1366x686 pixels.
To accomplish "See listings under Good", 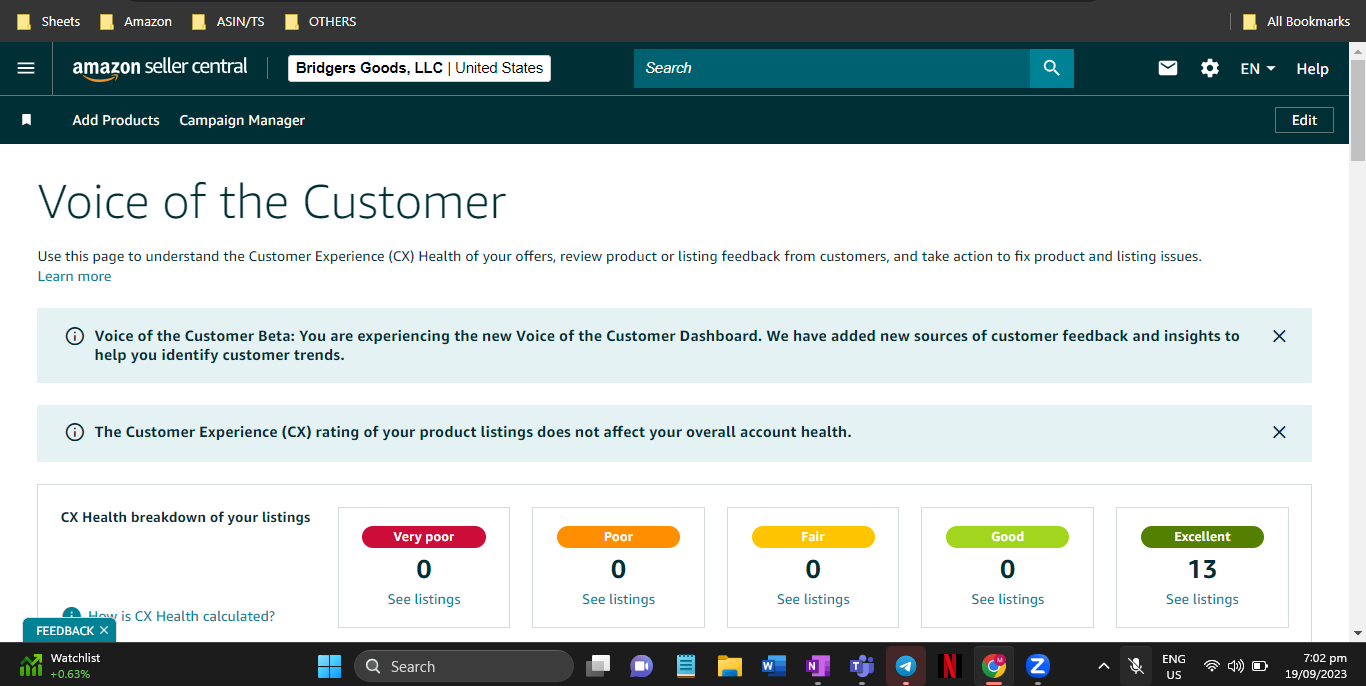I will (x=1007, y=599).
